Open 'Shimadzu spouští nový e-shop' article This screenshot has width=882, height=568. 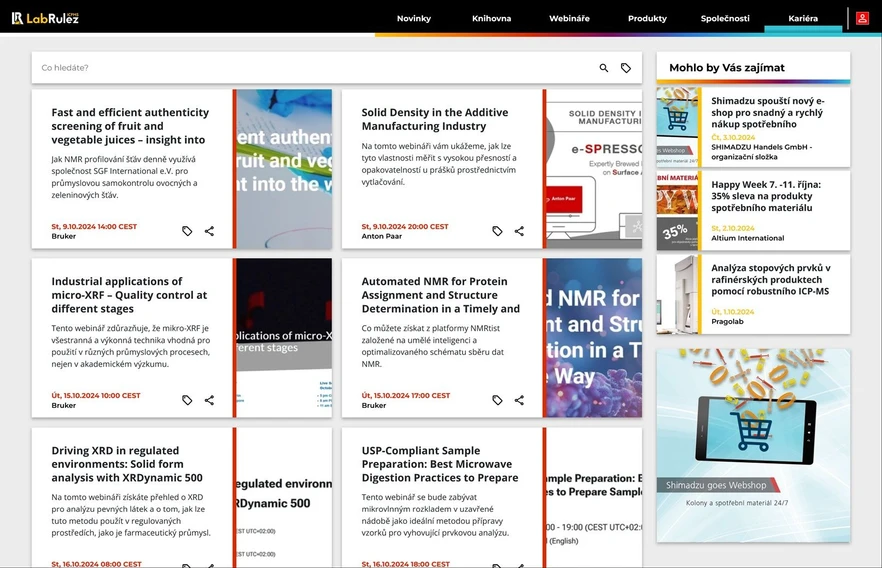pos(767,112)
